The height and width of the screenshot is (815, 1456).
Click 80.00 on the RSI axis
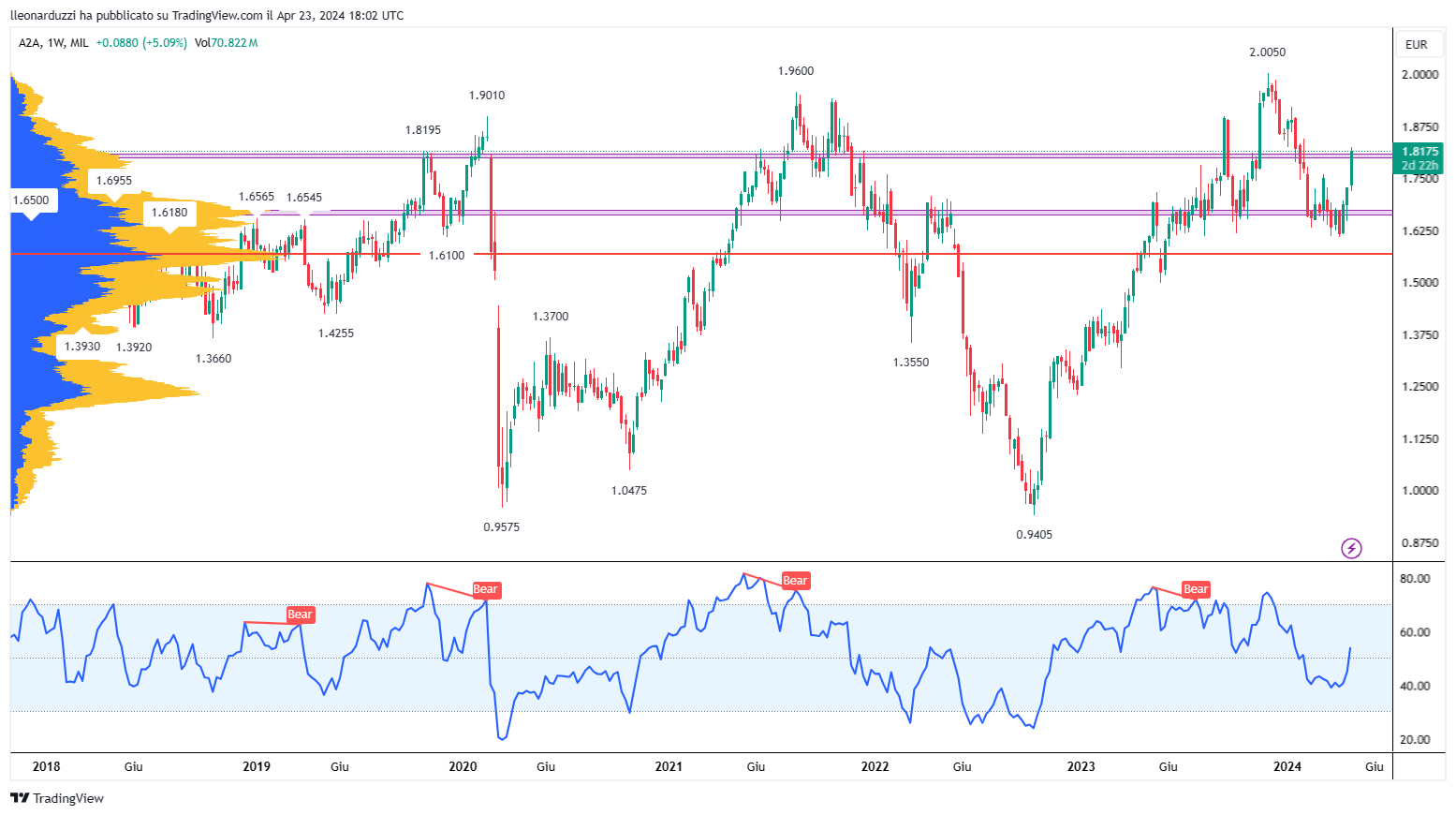coord(1415,579)
